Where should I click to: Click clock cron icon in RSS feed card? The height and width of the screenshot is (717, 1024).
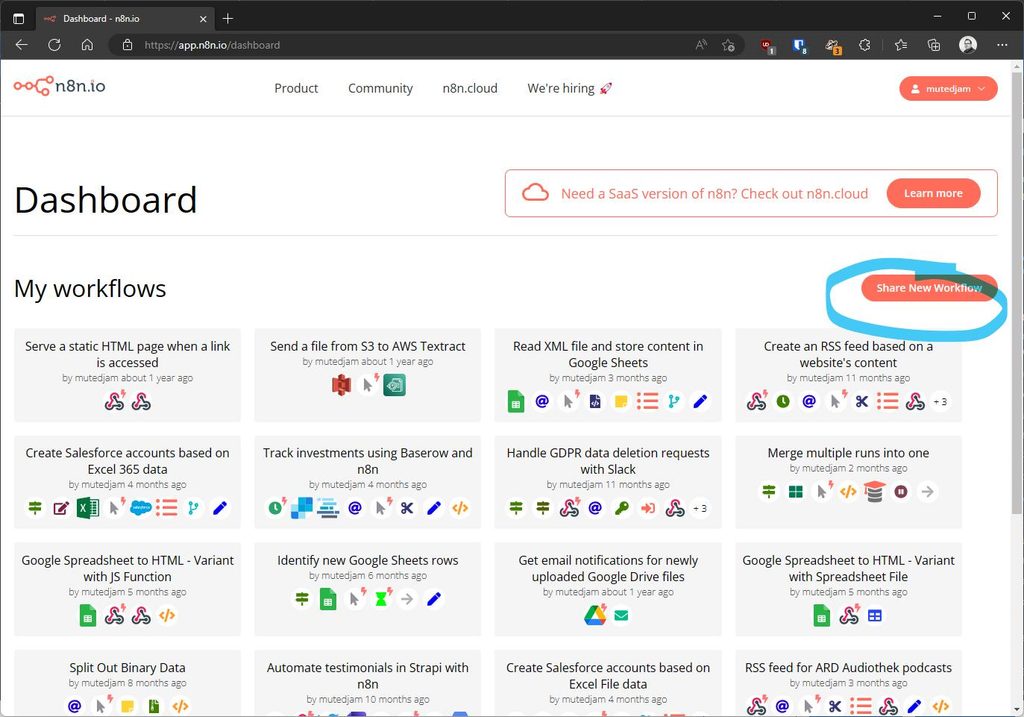783,402
